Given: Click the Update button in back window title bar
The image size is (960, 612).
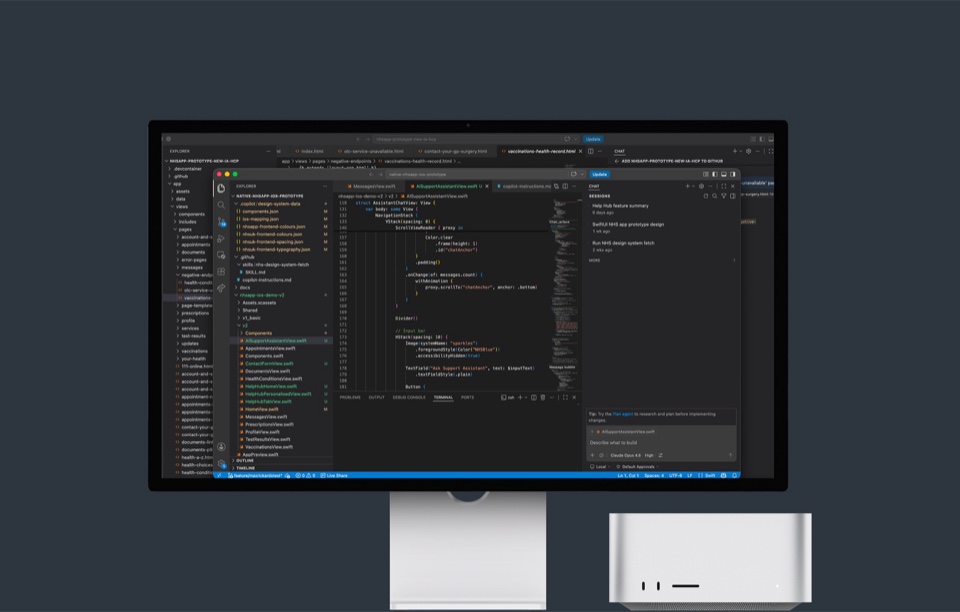Looking at the screenshot, I should tap(593, 139).
